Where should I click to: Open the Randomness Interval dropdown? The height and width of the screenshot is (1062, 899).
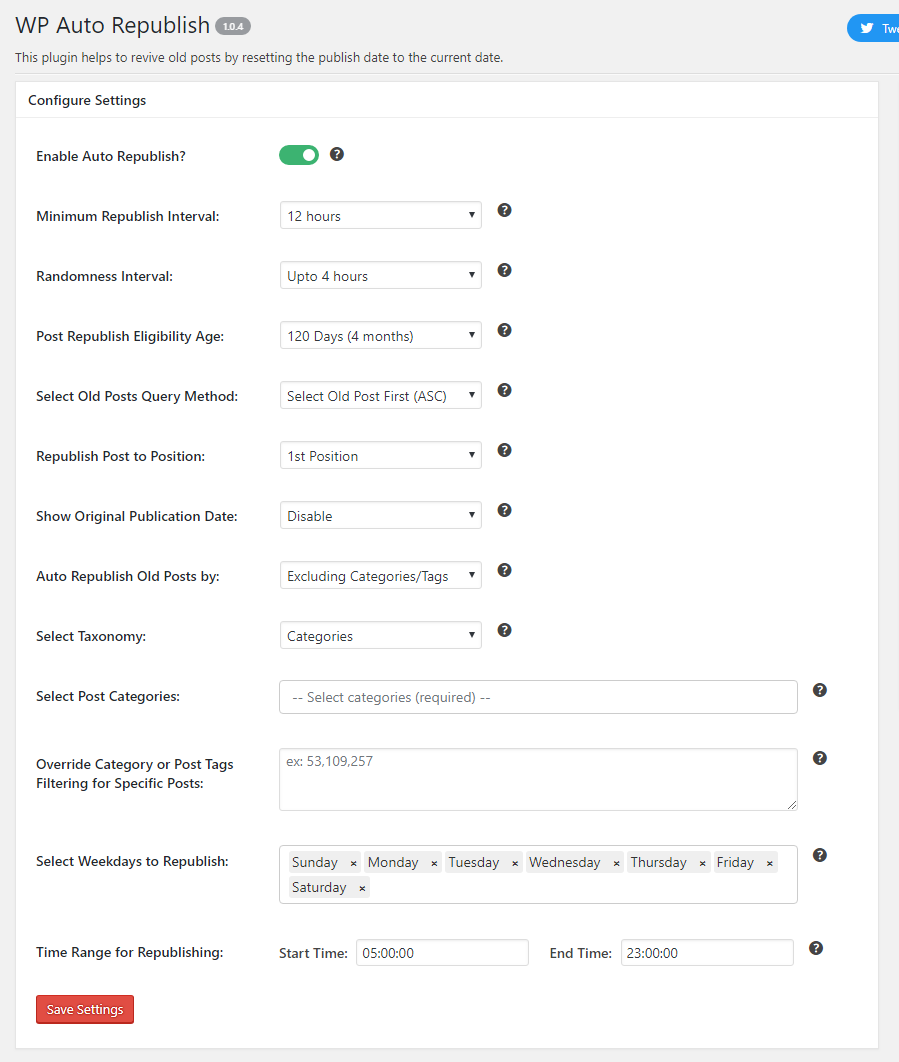380,276
